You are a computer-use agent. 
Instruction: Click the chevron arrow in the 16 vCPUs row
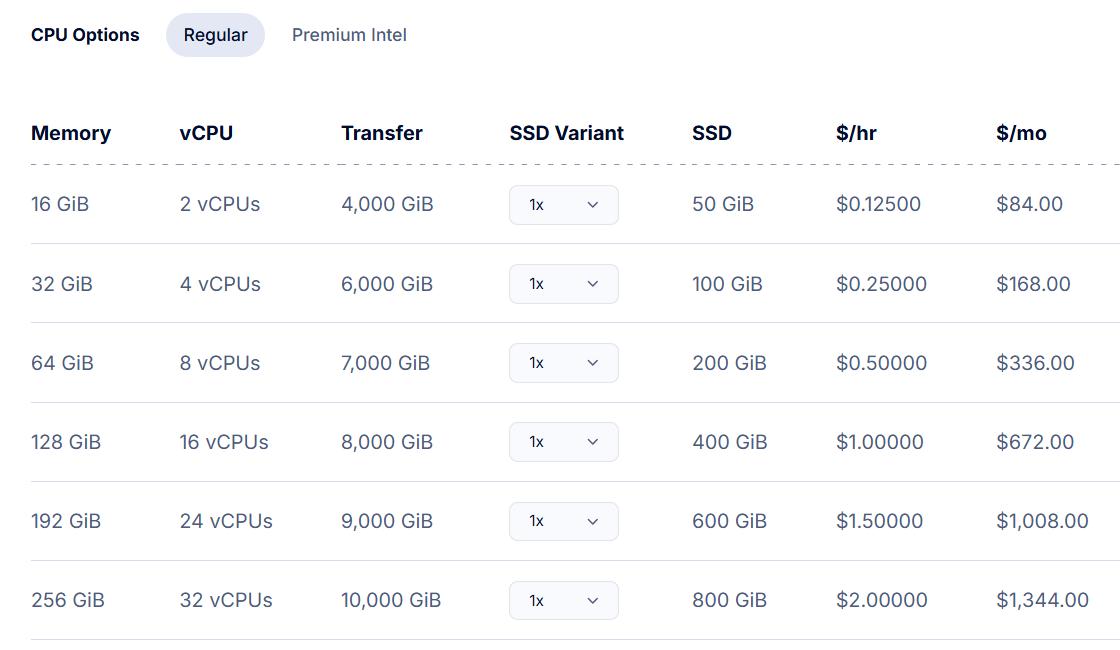click(x=592, y=442)
